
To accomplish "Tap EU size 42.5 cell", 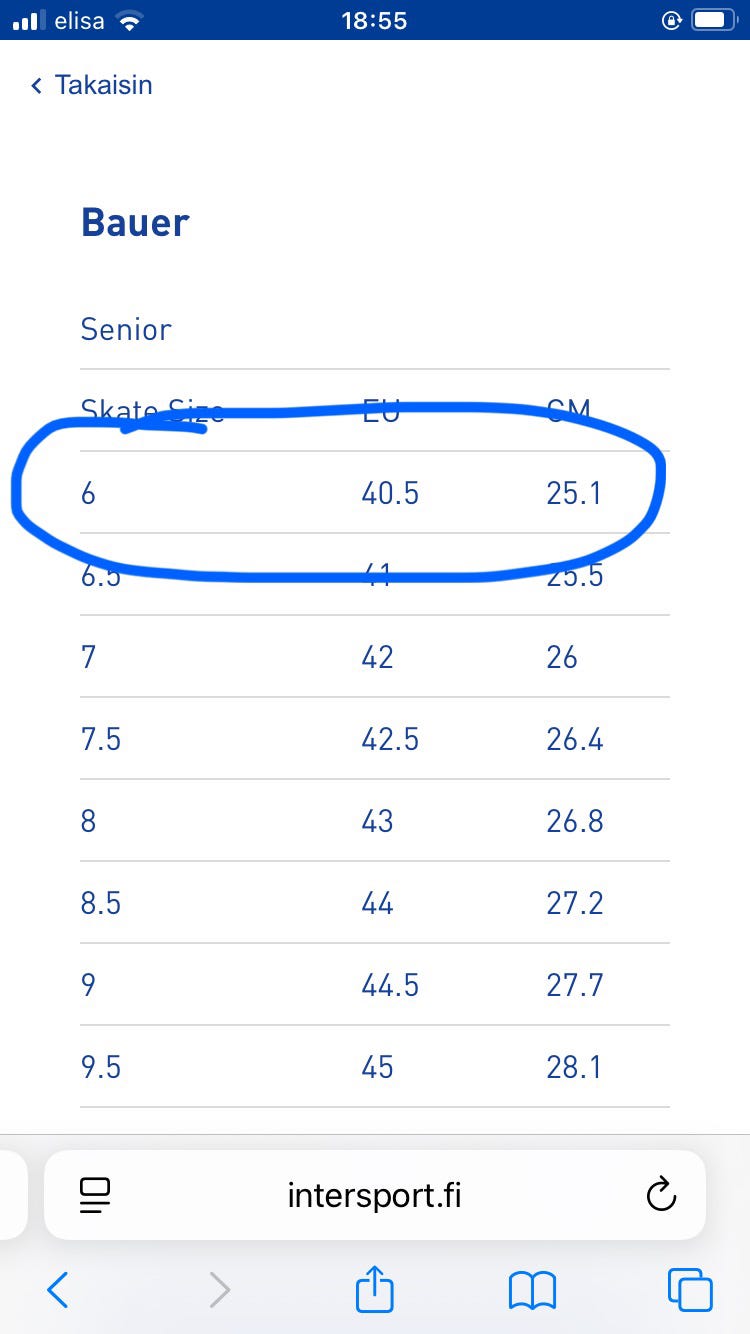I will pyautogui.click(x=390, y=739).
